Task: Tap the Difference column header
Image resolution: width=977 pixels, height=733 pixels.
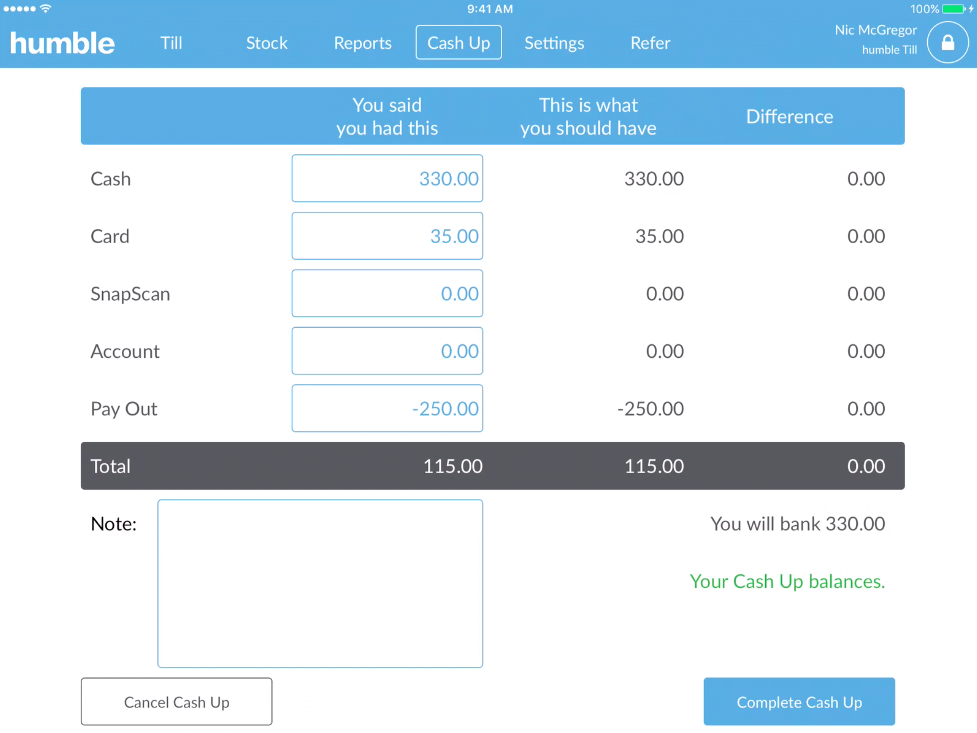Action: click(789, 117)
